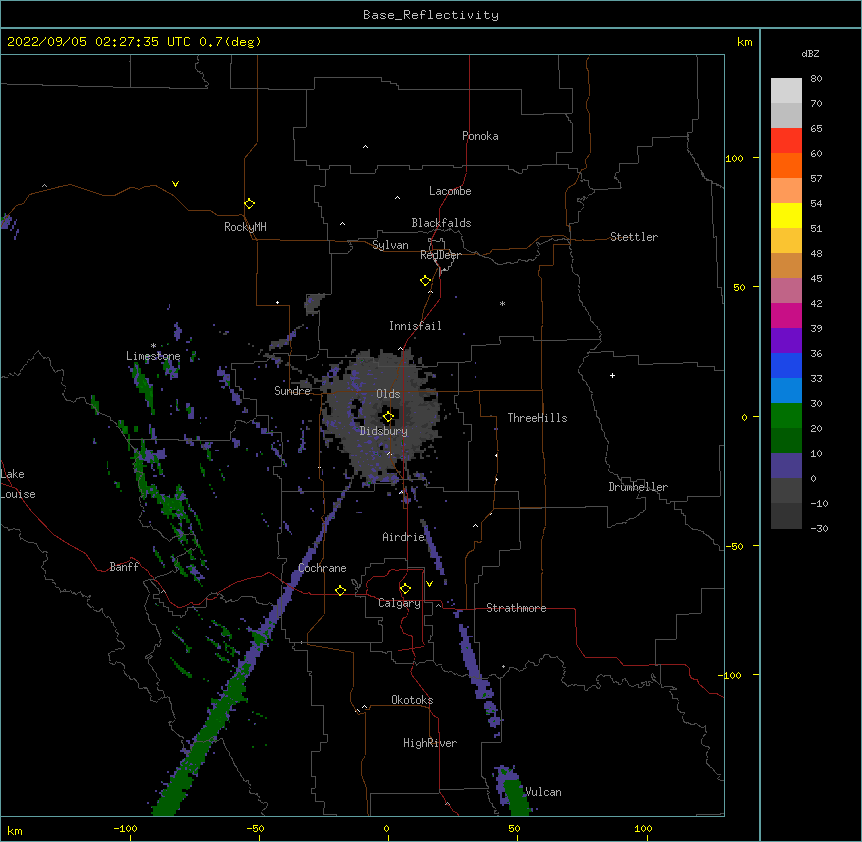Select the -100 tick label on the horizontal axis

tap(126, 828)
